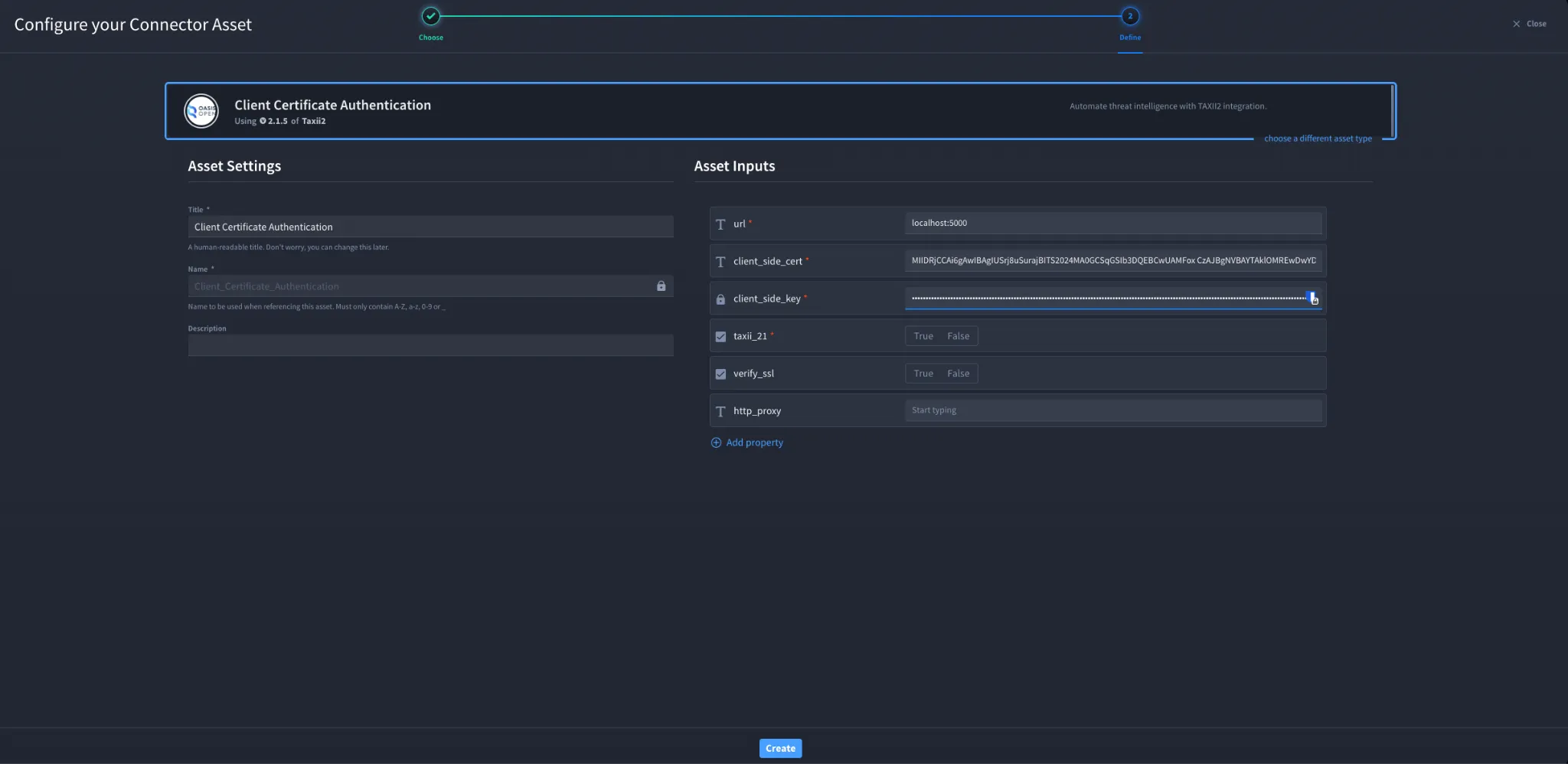The width and height of the screenshot is (1568, 764).
Task: Click the checkbox icon beside verify_ssl
Action: pos(720,374)
